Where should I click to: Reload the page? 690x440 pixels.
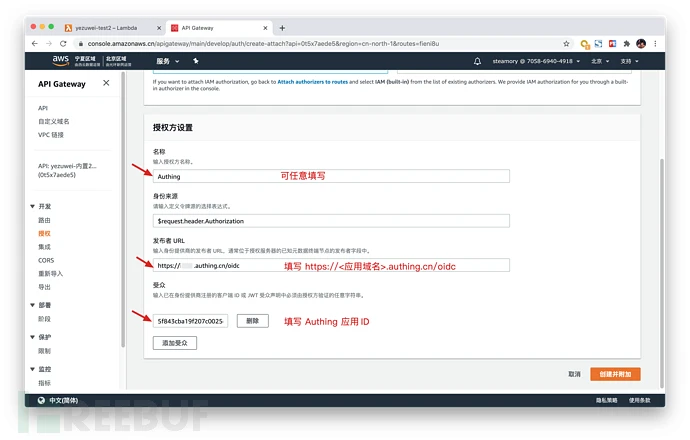tap(63, 44)
